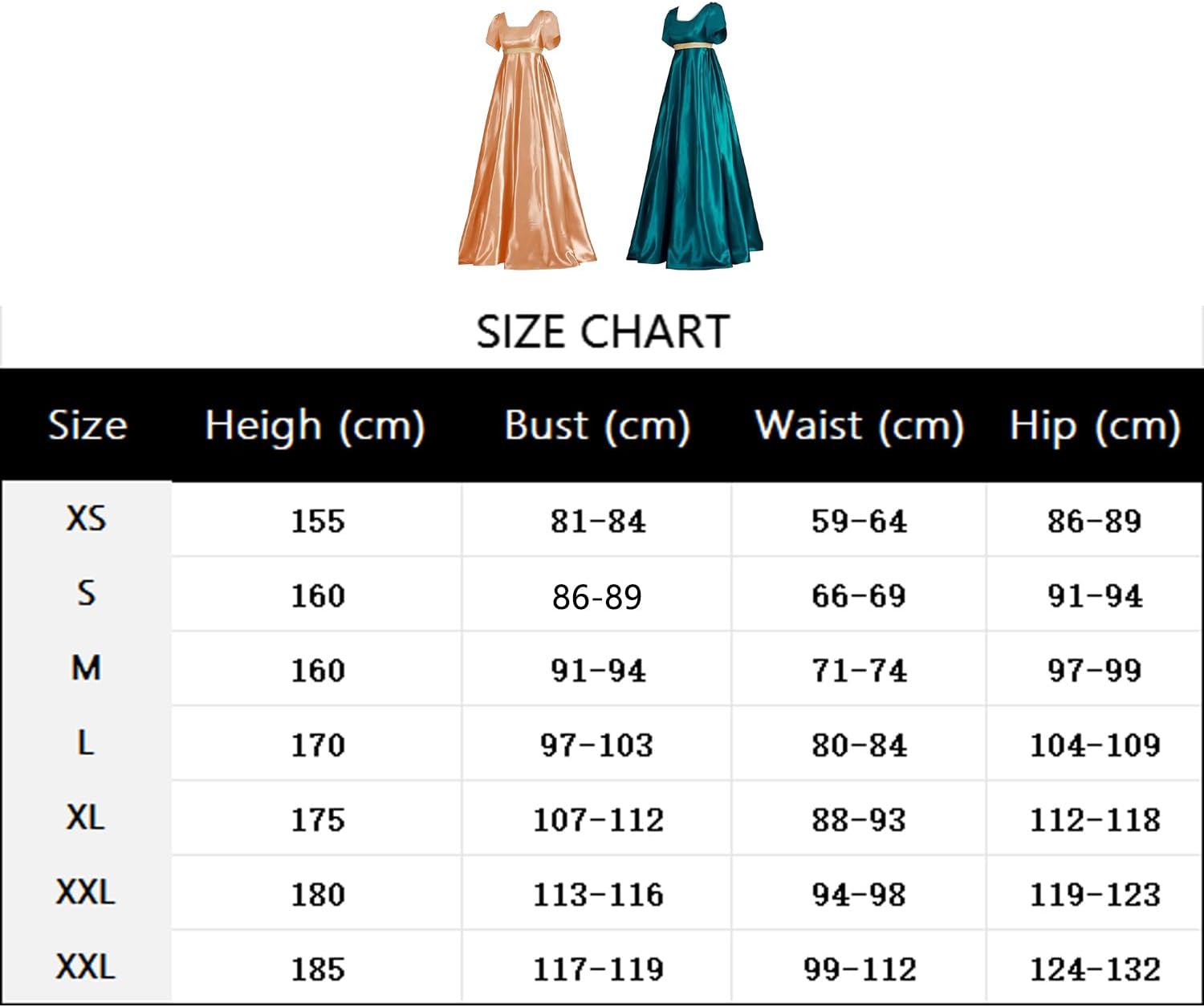
Task: Click the XL size row label
Action: [x=86, y=818]
